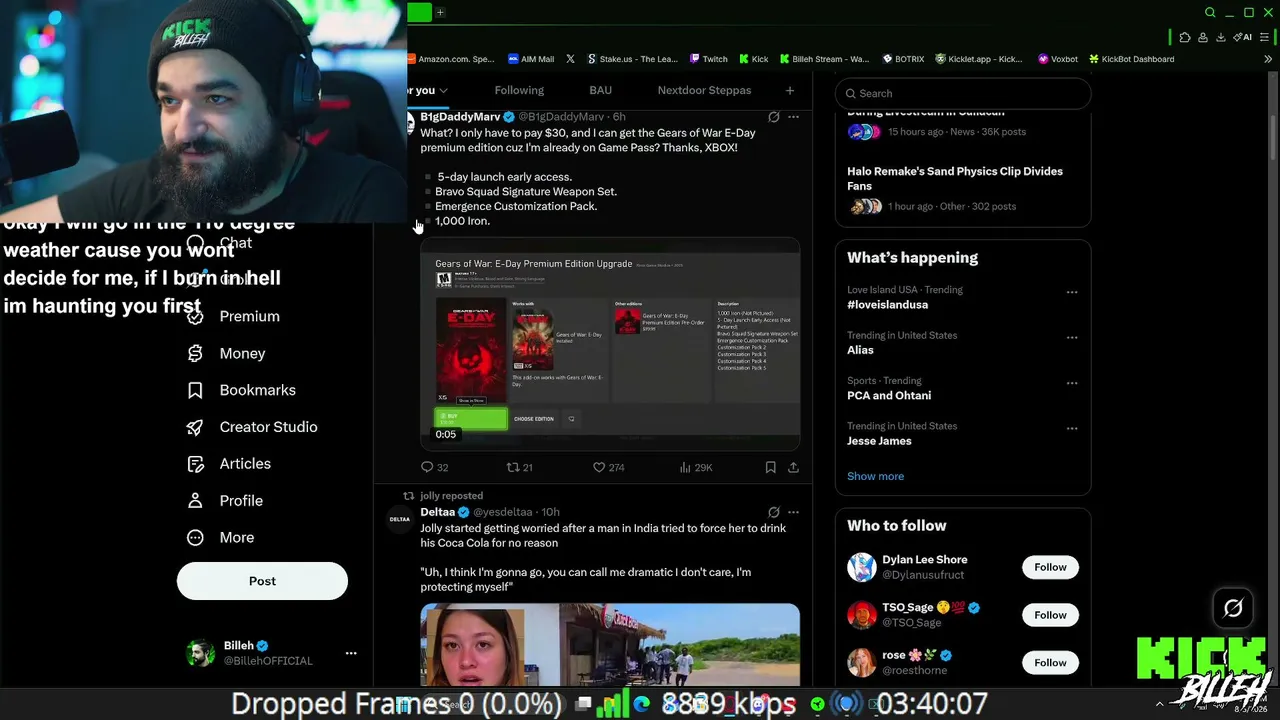Open Articles in the X sidebar
This screenshot has height=720, width=1280.
[x=229, y=464]
